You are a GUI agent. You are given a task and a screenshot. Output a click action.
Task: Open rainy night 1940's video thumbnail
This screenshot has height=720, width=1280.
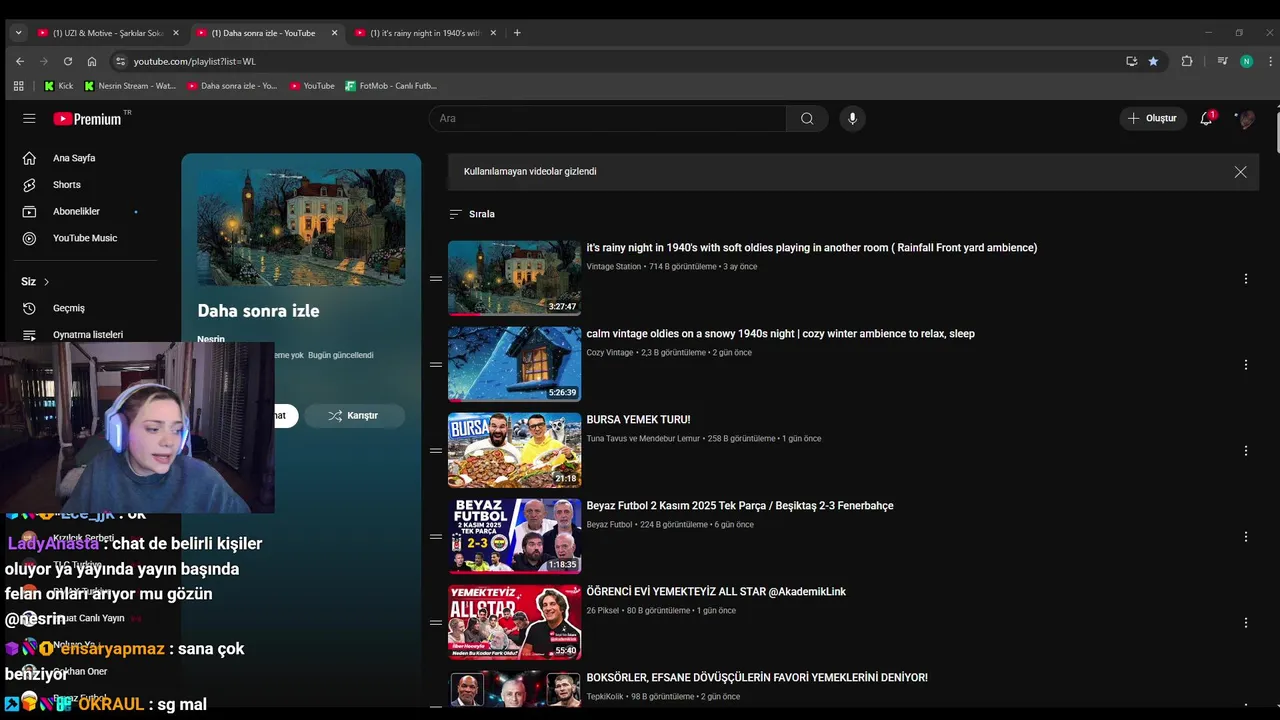point(514,278)
